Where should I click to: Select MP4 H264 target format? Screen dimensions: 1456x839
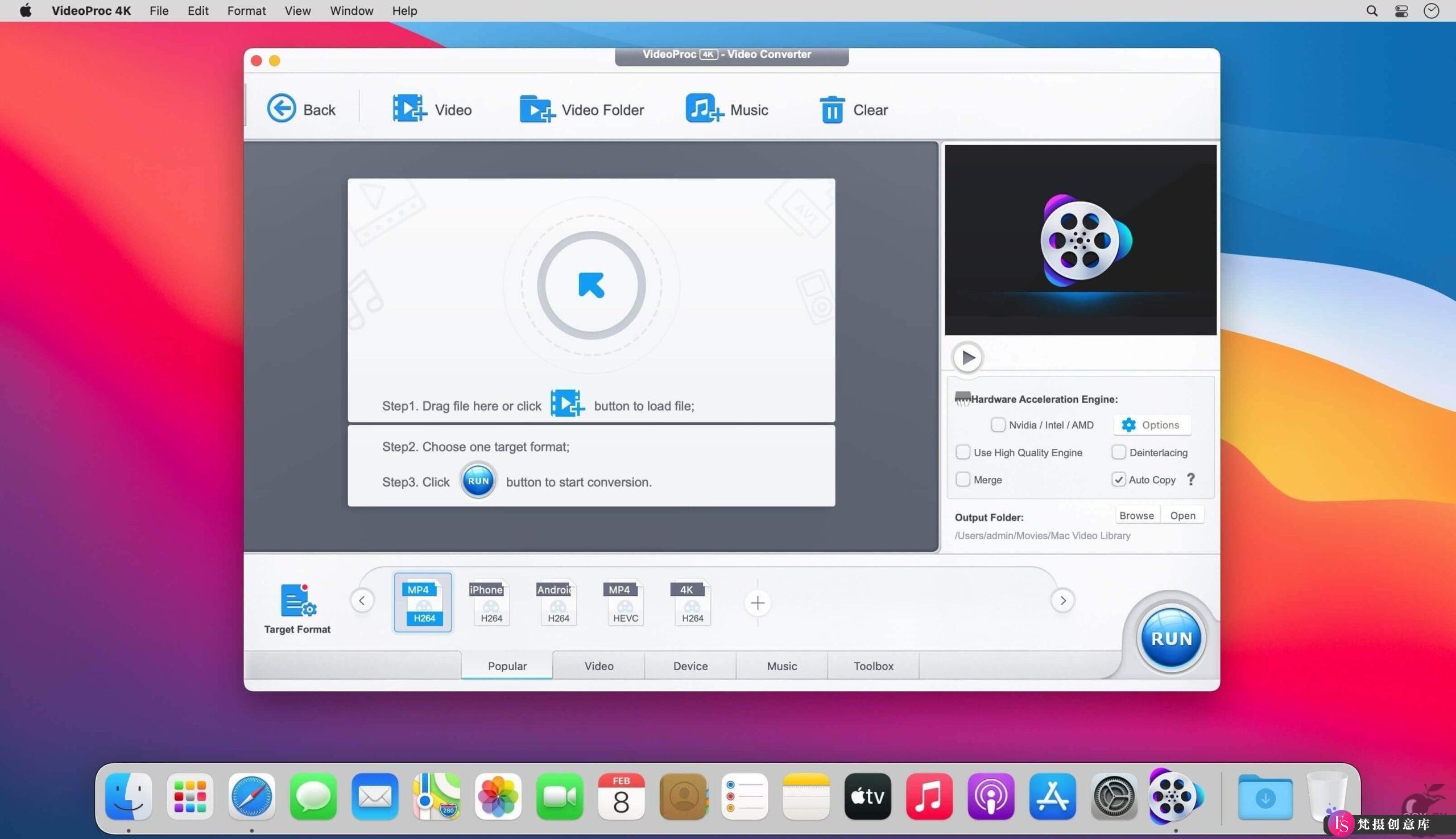coord(422,602)
